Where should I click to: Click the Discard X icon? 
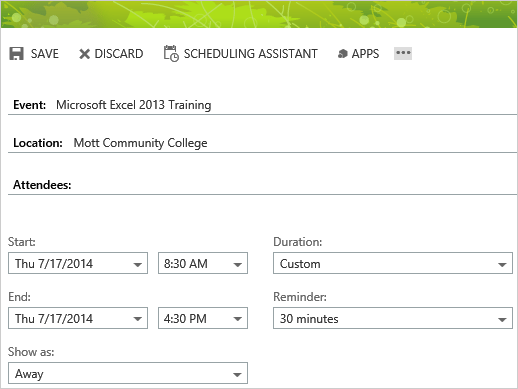[x=84, y=54]
